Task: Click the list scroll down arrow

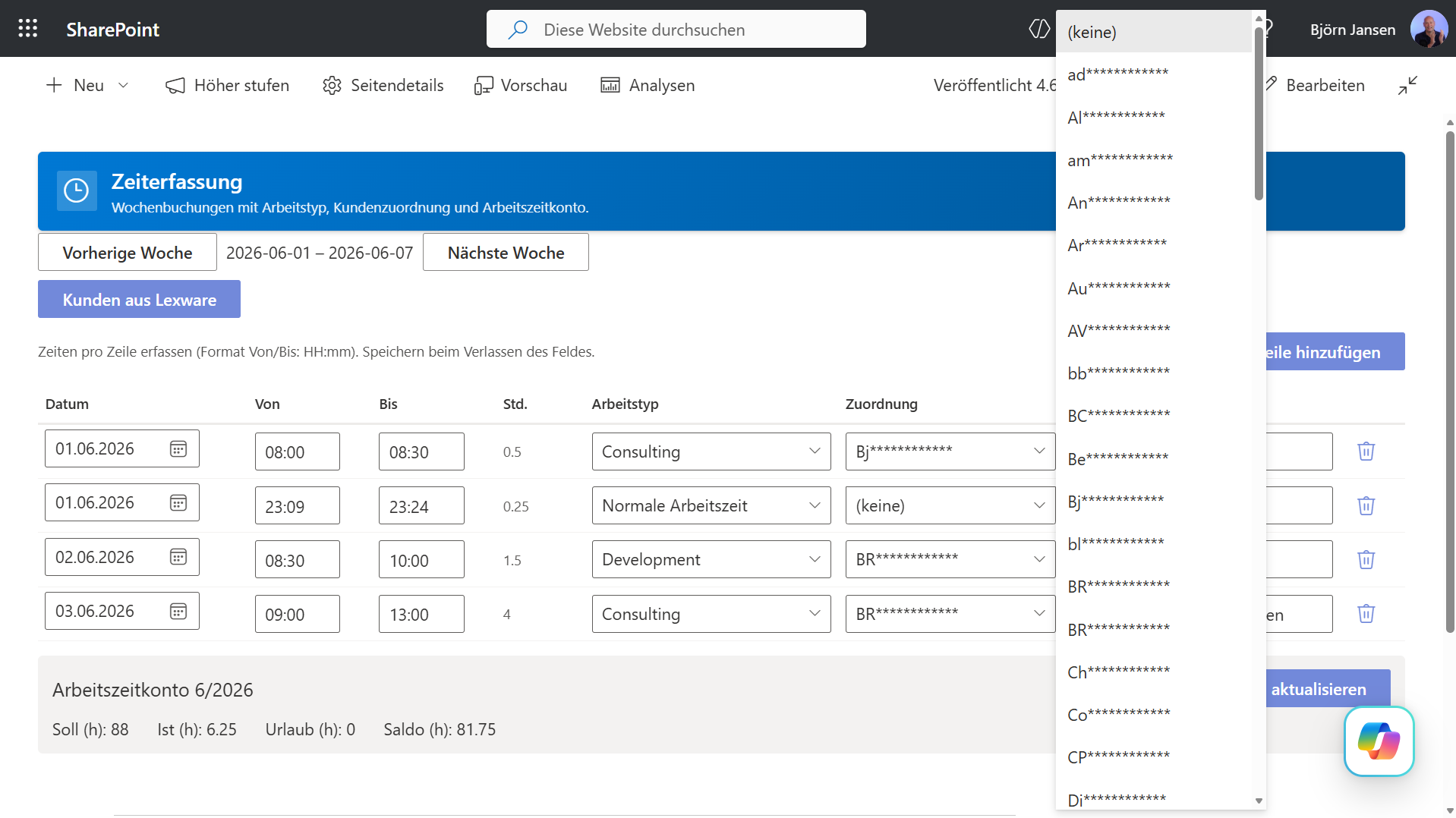Action: (x=1259, y=801)
